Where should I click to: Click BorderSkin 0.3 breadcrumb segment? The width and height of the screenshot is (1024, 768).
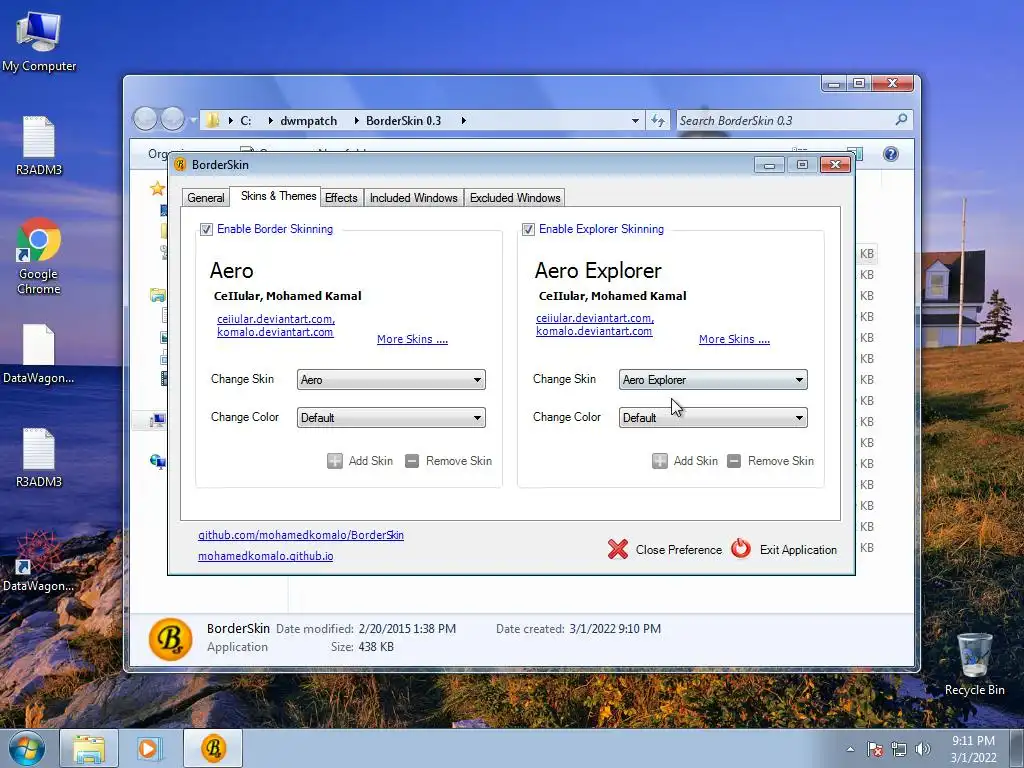(x=403, y=121)
